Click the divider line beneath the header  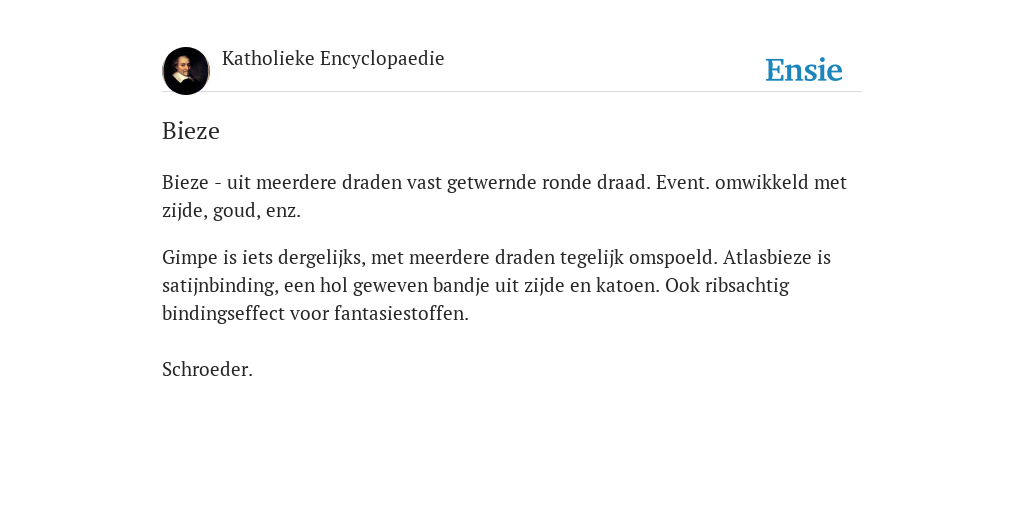(512, 92)
